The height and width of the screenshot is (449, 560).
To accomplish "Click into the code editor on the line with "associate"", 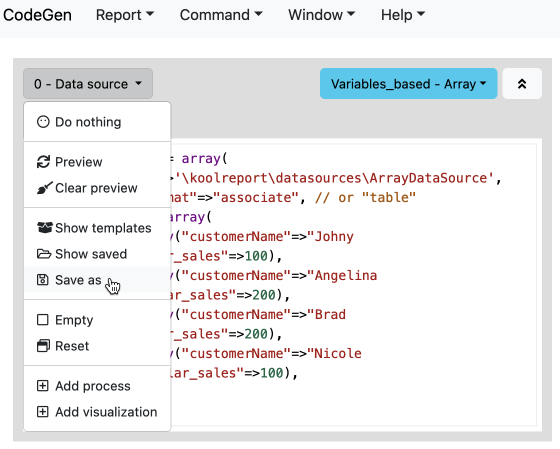I will point(293,198).
